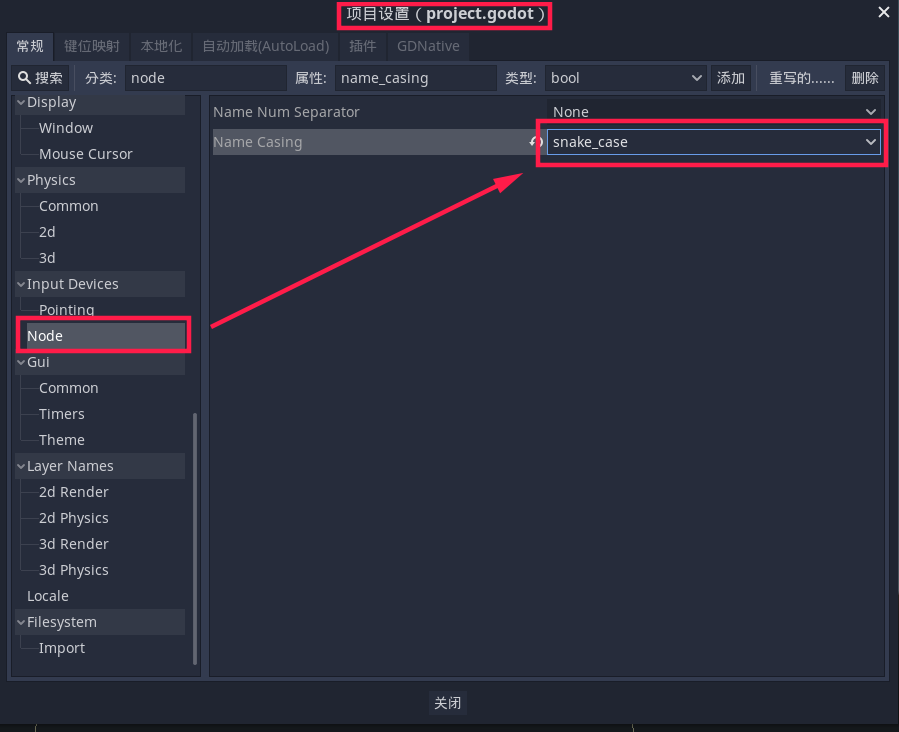Click the search magnifier icon
Image resolution: width=899 pixels, height=732 pixels.
pos(24,77)
